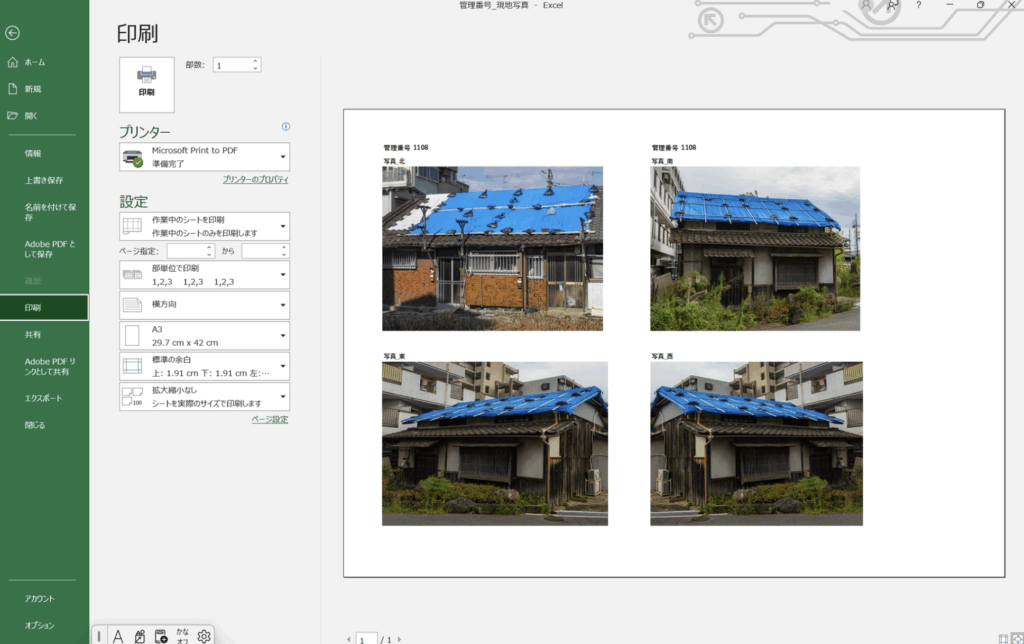Viewport: 1024px width, 644px height.
Task: Increase copies with the 部数 up arrow
Action: pos(255,61)
